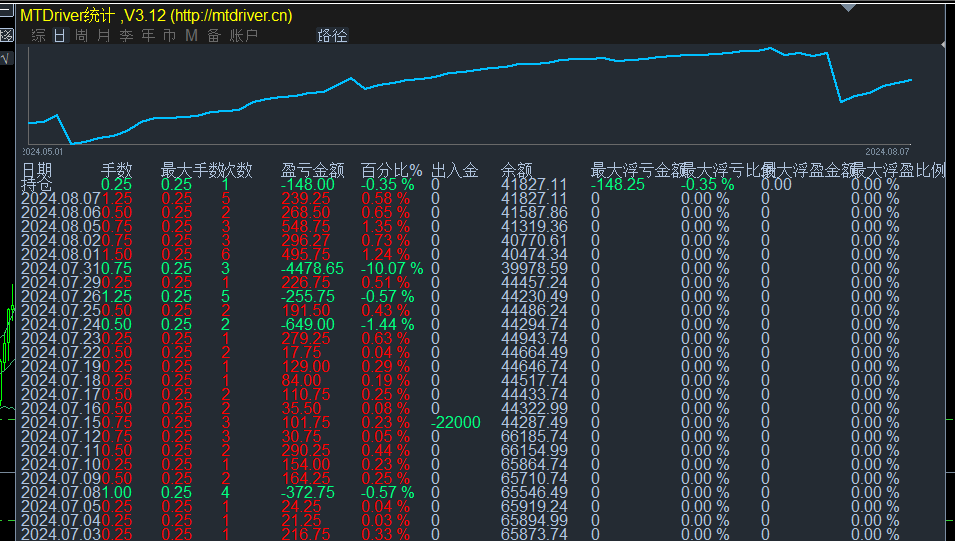Select the 2024.08.06 date row
955x541 pixels.
[61, 213]
